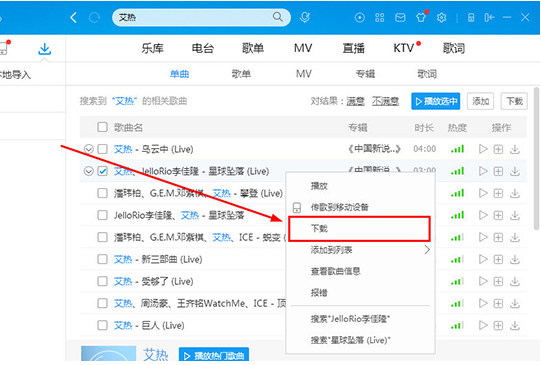Check the box for 攀登 (Live)
This screenshot has width=541, height=365.
[102, 193]
